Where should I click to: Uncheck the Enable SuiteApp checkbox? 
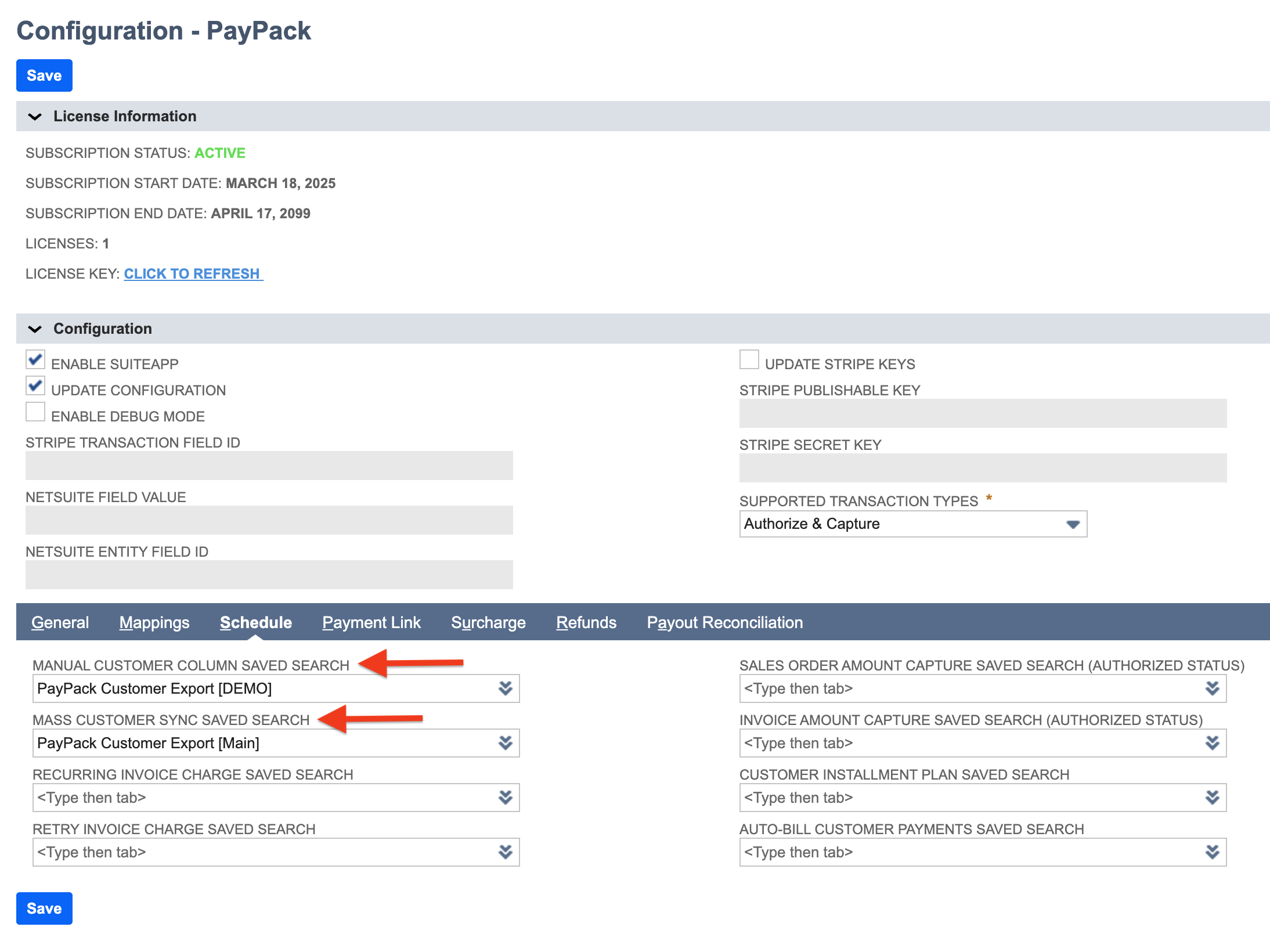(35, 360)
